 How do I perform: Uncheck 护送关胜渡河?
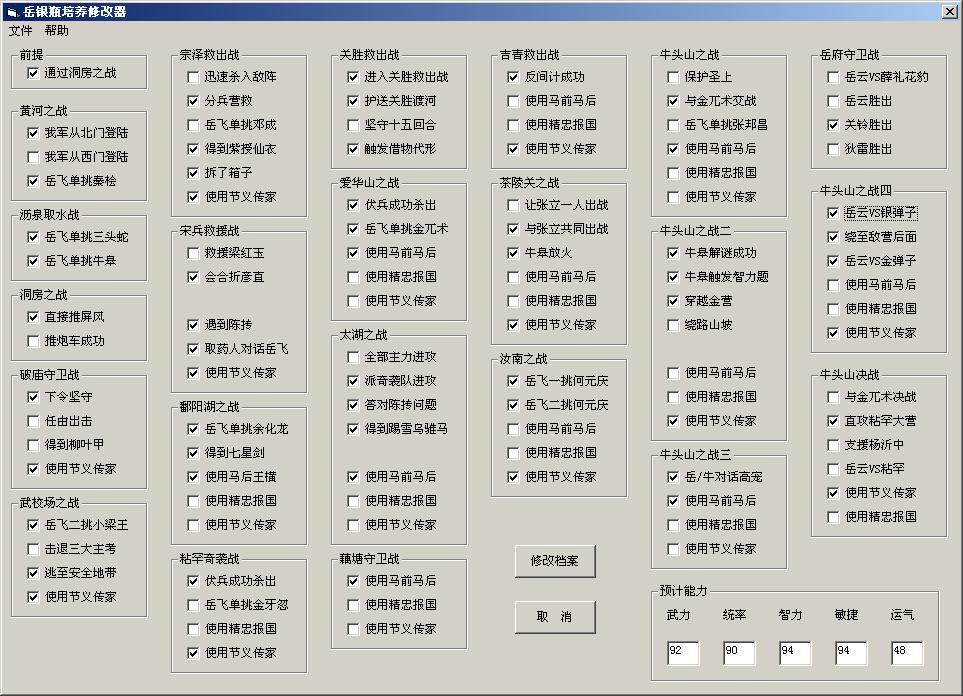[353, 101]
